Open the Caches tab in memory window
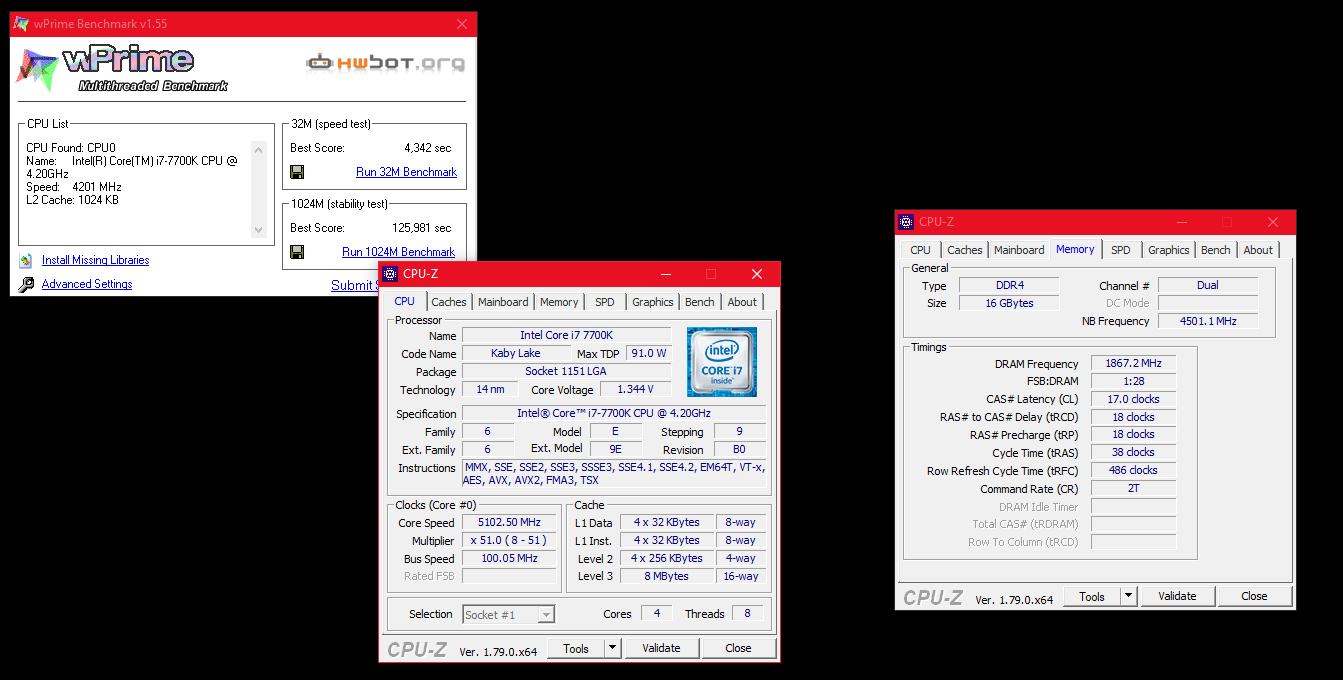 965,250
